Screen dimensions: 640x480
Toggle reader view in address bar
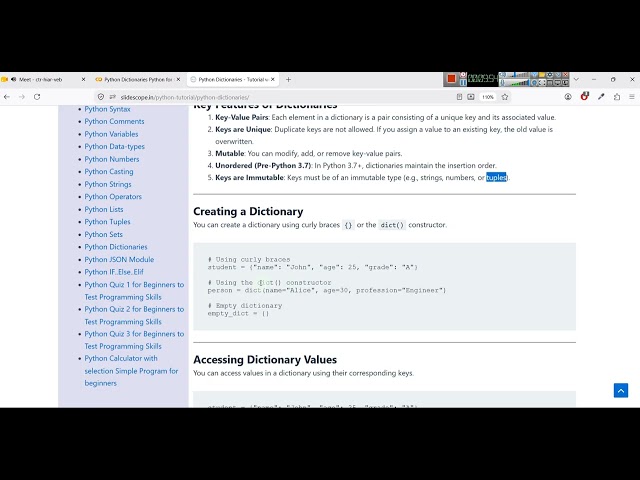[x=459, y=97]
